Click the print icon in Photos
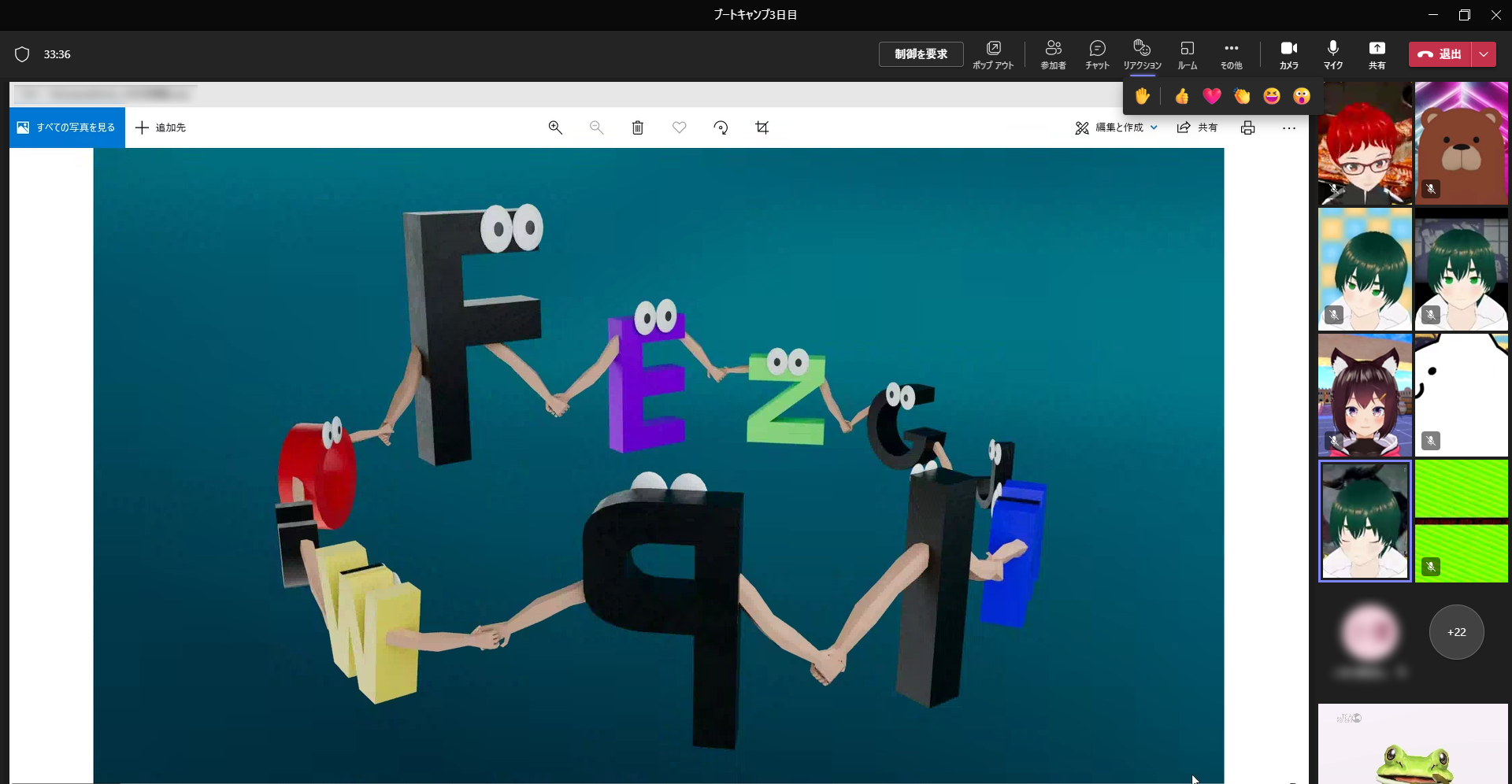The width and height of the screenshot is (1512, 784). (1248, 128)
